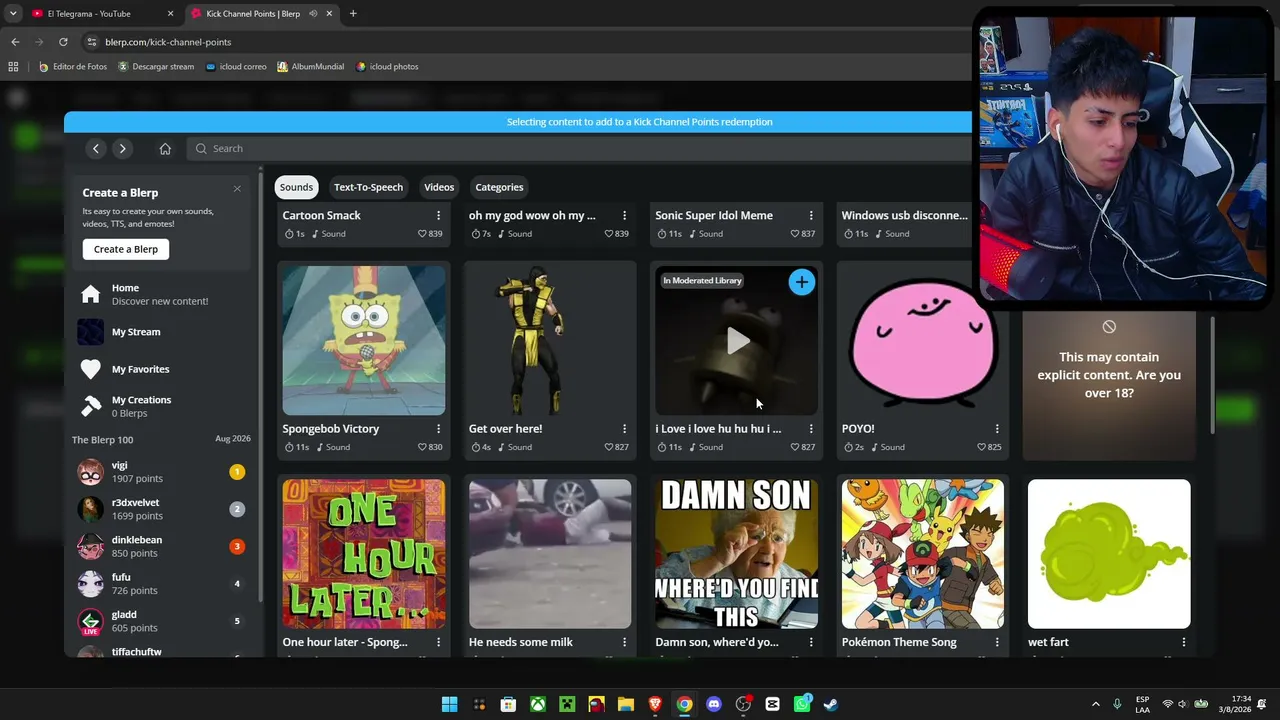
Task: Open the Windows Start menu
Action: 450,704
